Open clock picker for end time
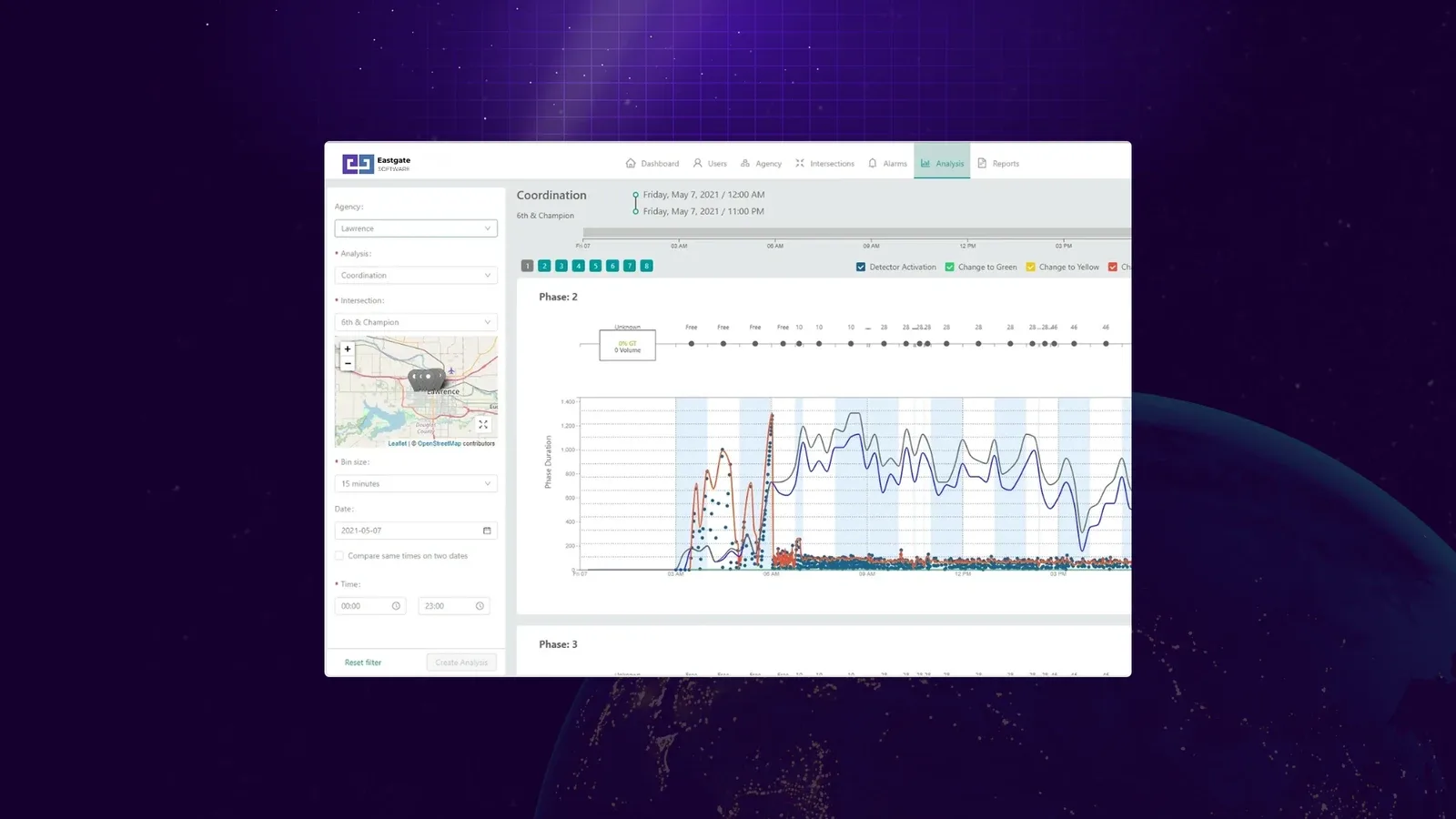This screenshot has height=819, width=1456. pos(480,606)
